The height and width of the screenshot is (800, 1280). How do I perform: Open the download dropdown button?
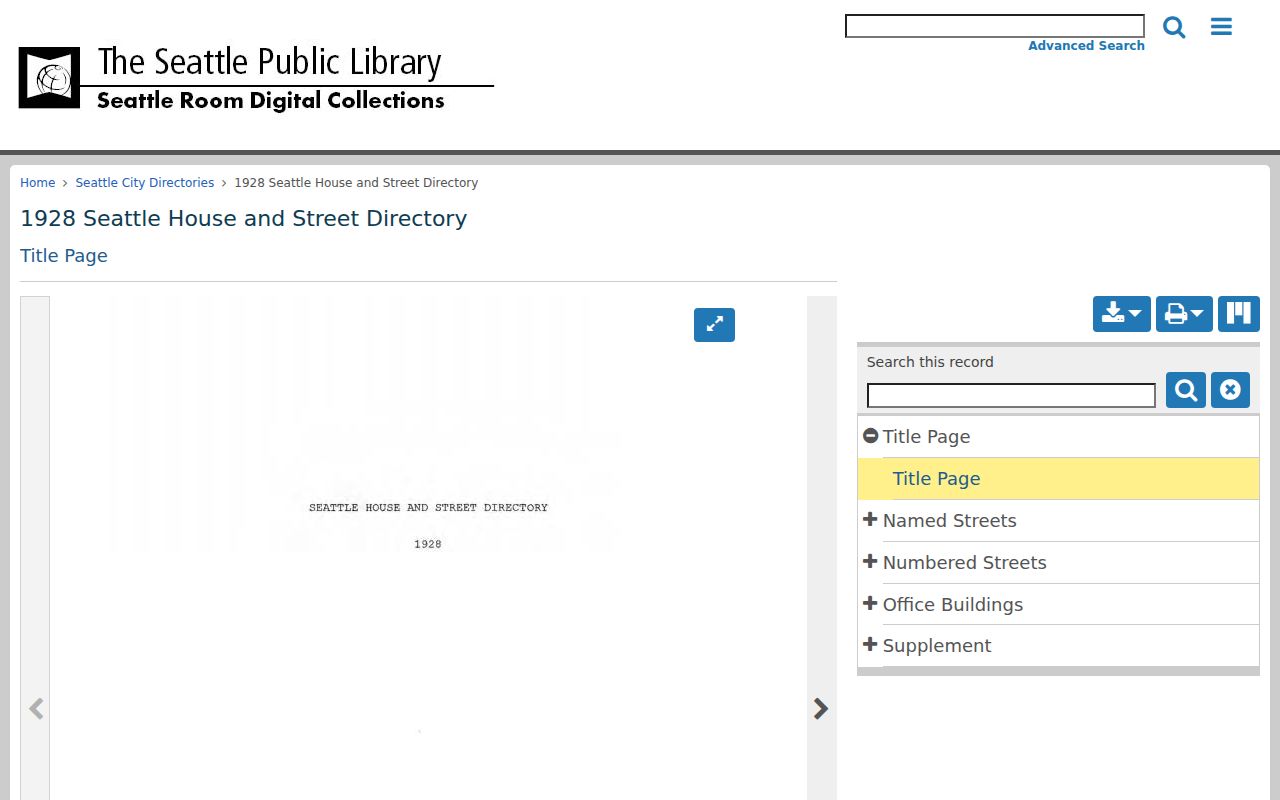1122,314
